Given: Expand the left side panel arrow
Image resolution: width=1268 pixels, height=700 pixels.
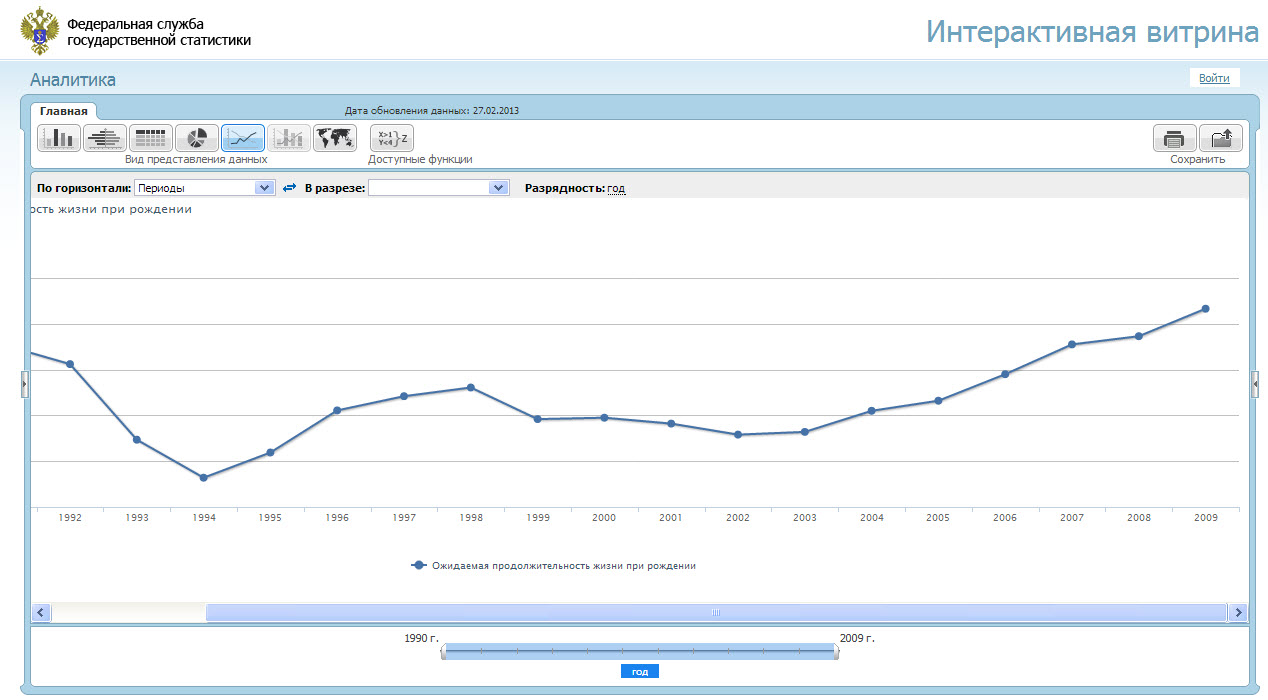Looking at the screenshot, I should [x=25, y=384].
